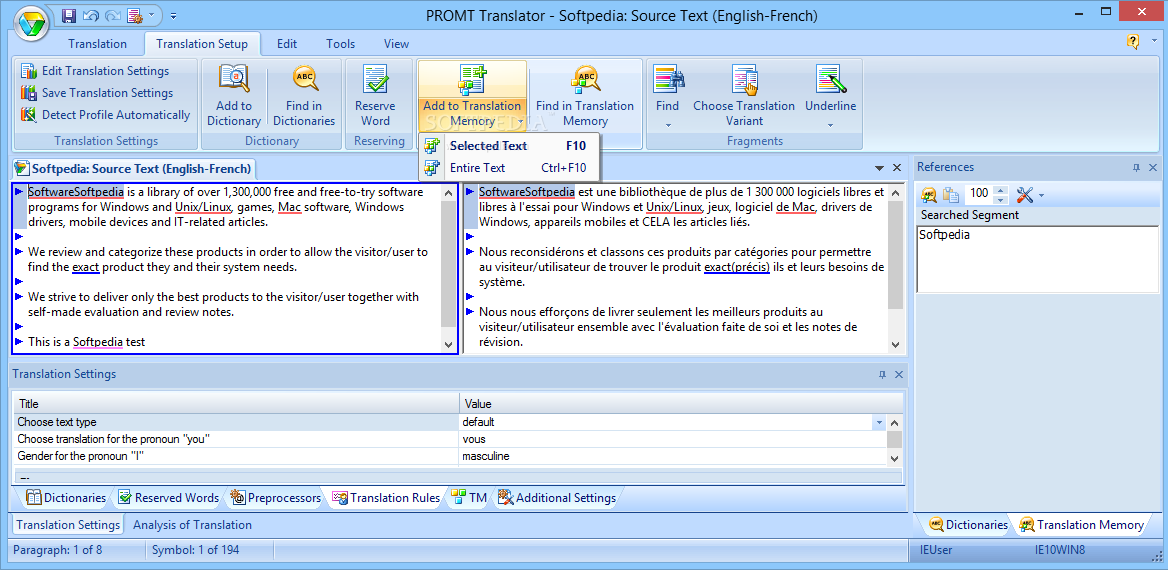Screen dimensions: 1168x570
Task: Open the 'Choose text type' value dropdown
Action: click(880, 422)
